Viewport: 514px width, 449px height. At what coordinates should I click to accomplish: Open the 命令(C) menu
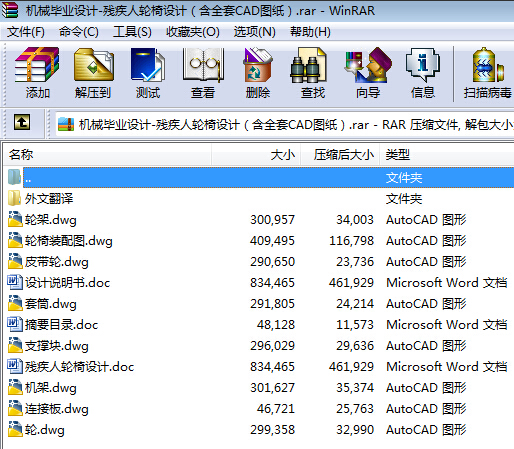[79, 32]
